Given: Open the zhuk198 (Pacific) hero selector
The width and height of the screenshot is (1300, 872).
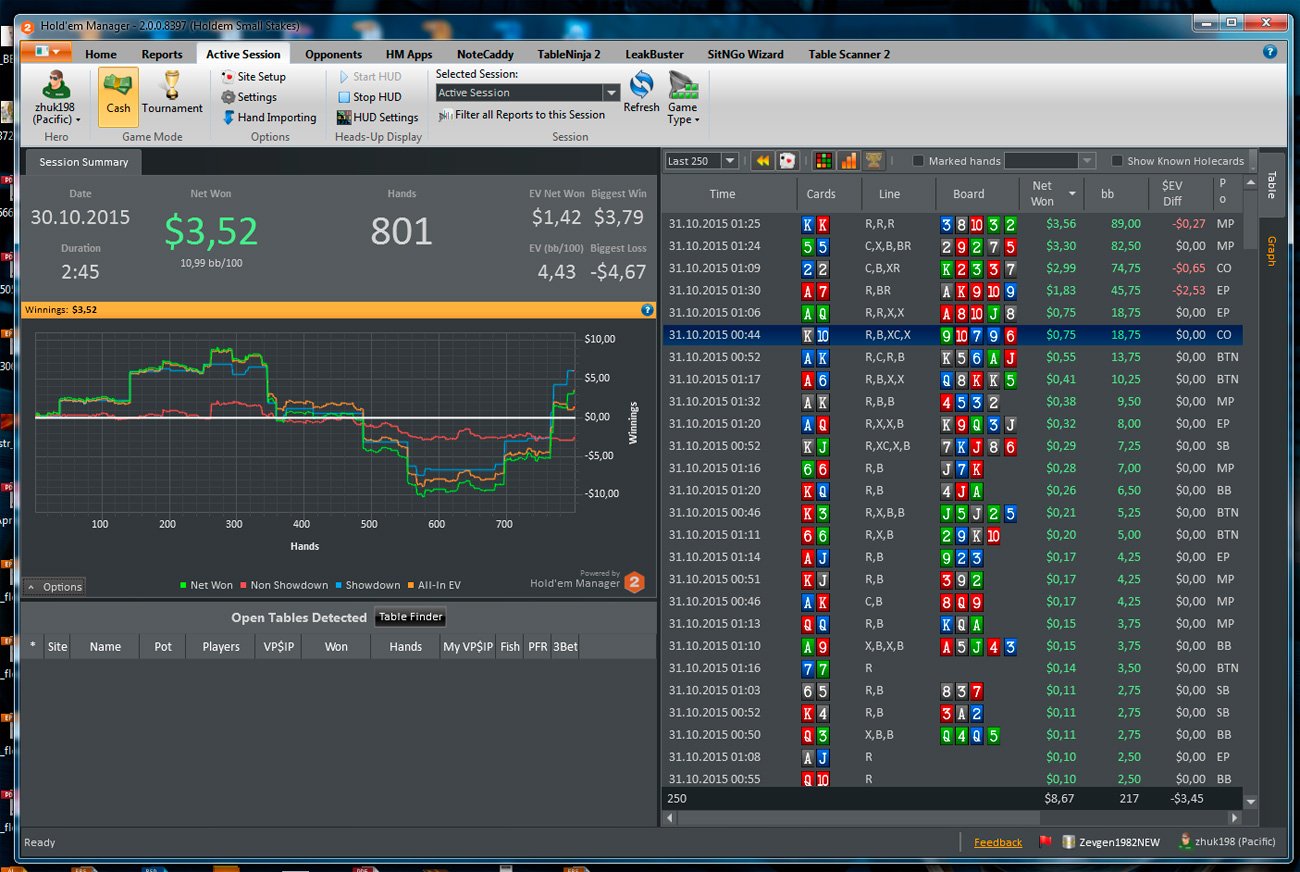Looking at the screenshot, I should coord(55,98).
